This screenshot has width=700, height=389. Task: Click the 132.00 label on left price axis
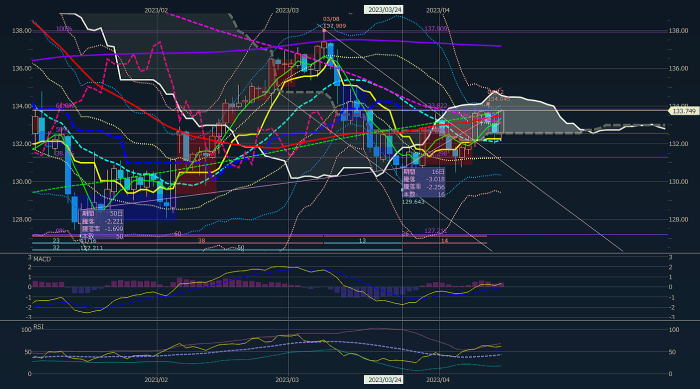pyautogui.click(x=21, y=144)
